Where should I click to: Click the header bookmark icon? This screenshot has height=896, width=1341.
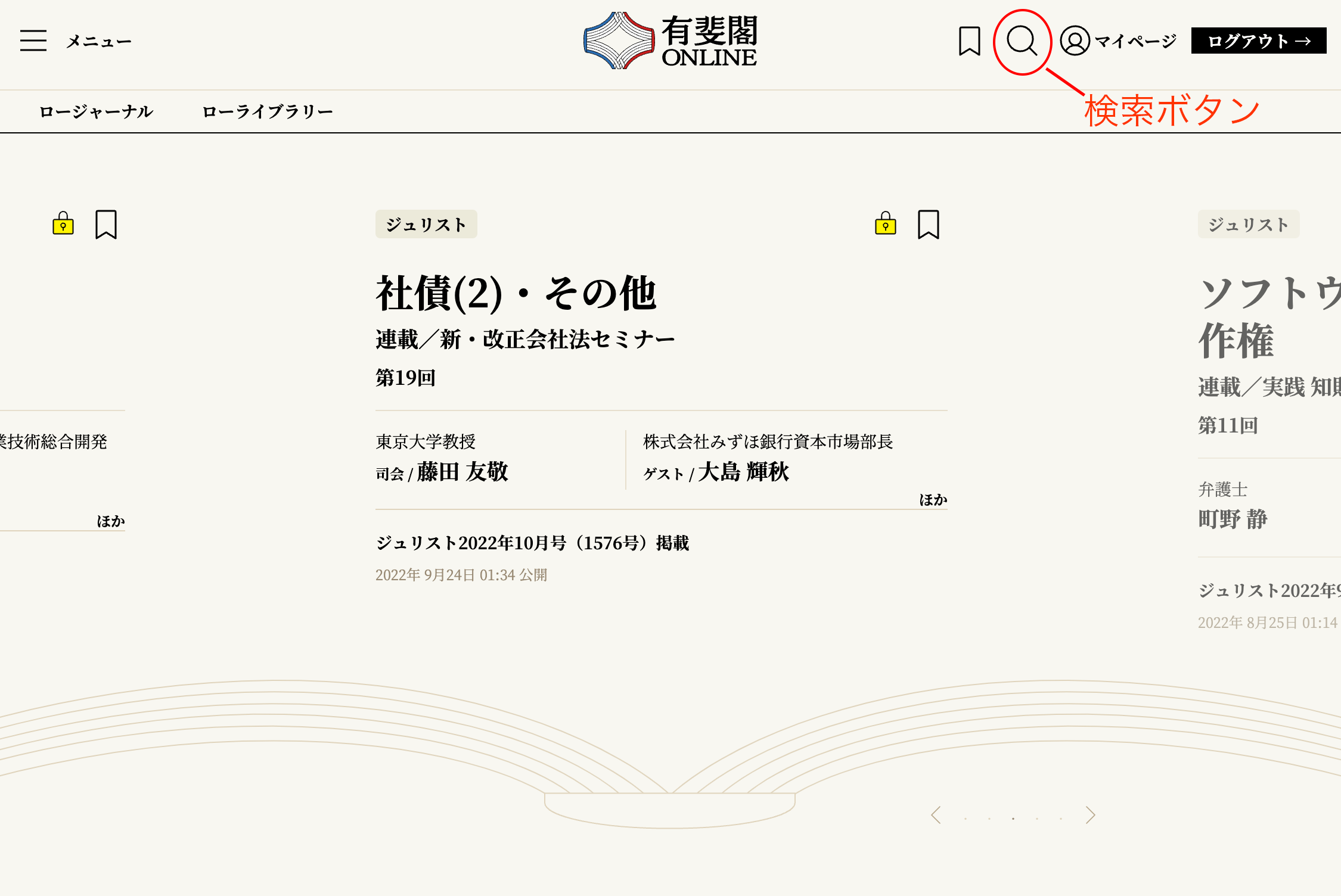coord(970,41)
